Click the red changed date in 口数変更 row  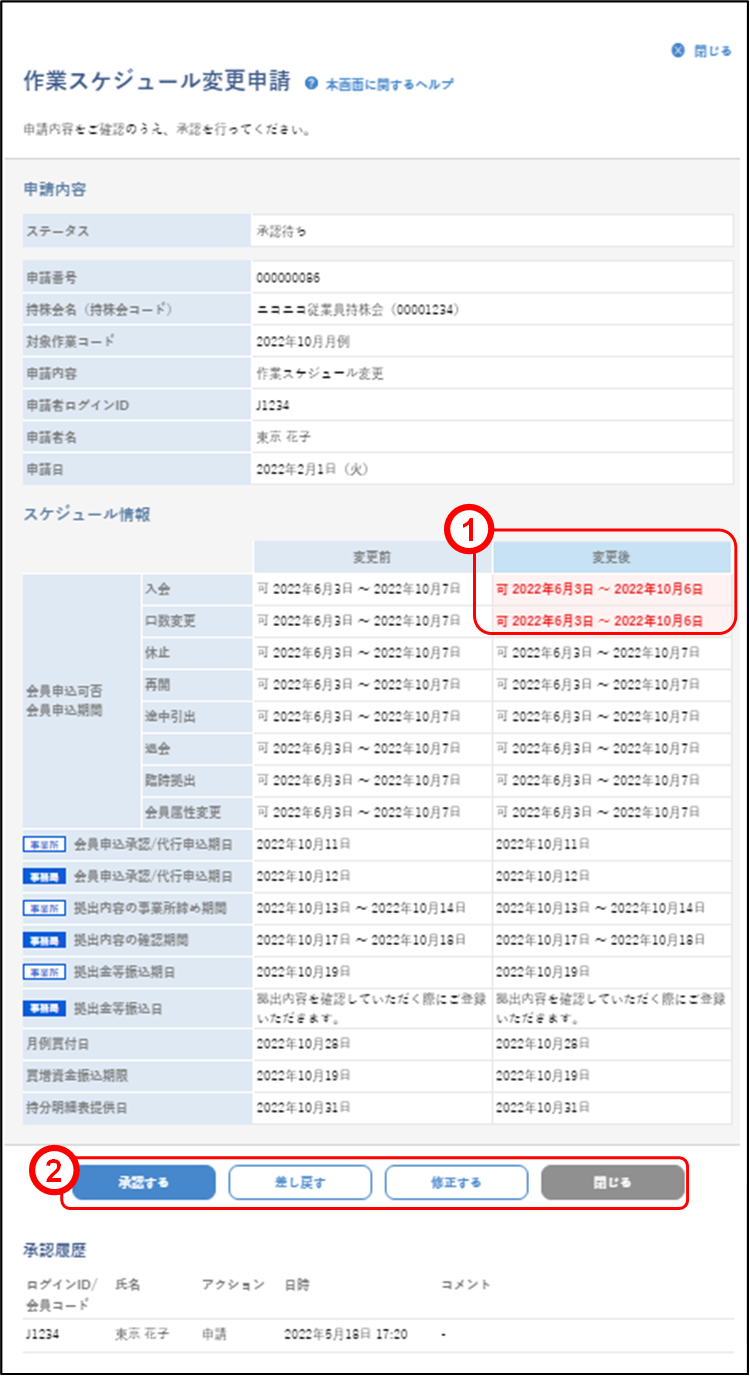coord(599,621)
